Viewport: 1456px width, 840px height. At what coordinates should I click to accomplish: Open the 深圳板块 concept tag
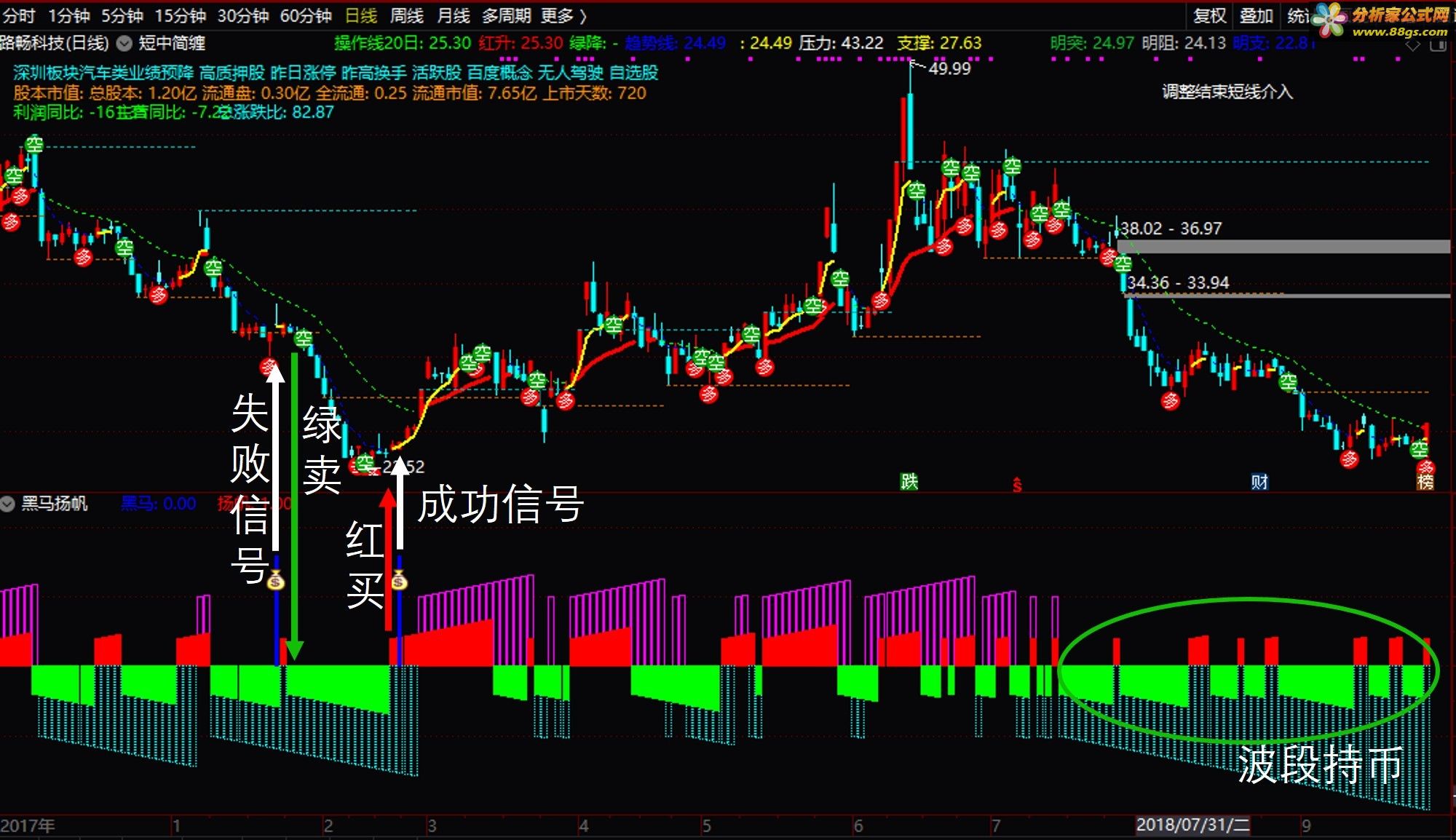46,73
